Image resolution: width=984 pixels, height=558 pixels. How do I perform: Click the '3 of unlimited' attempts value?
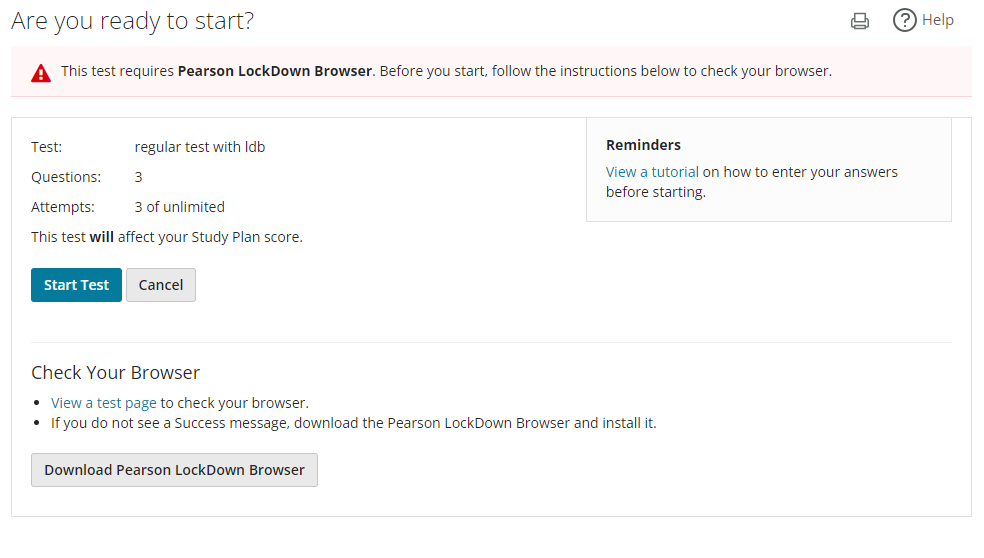click(x=180, y=207)
